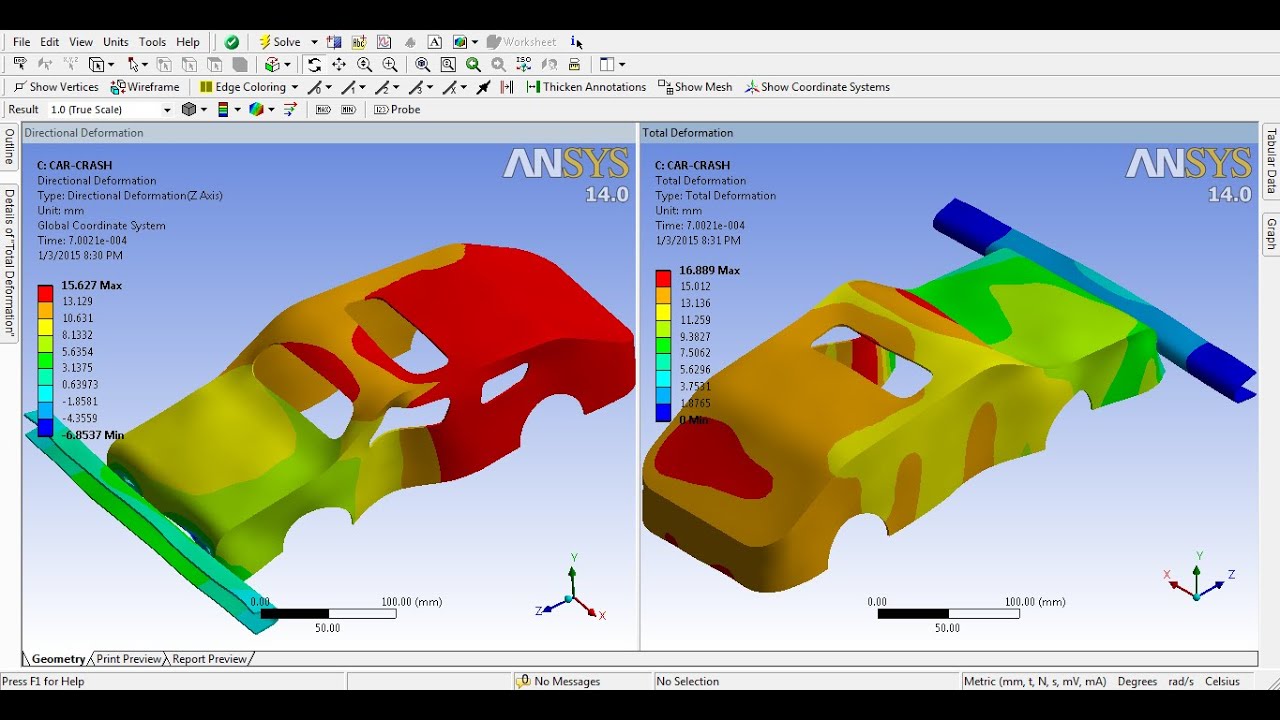The width and height of the screenshot is (1280, 720).
Task: Click the Solve button
Action: pyautogui.click(x=280, y=42)
